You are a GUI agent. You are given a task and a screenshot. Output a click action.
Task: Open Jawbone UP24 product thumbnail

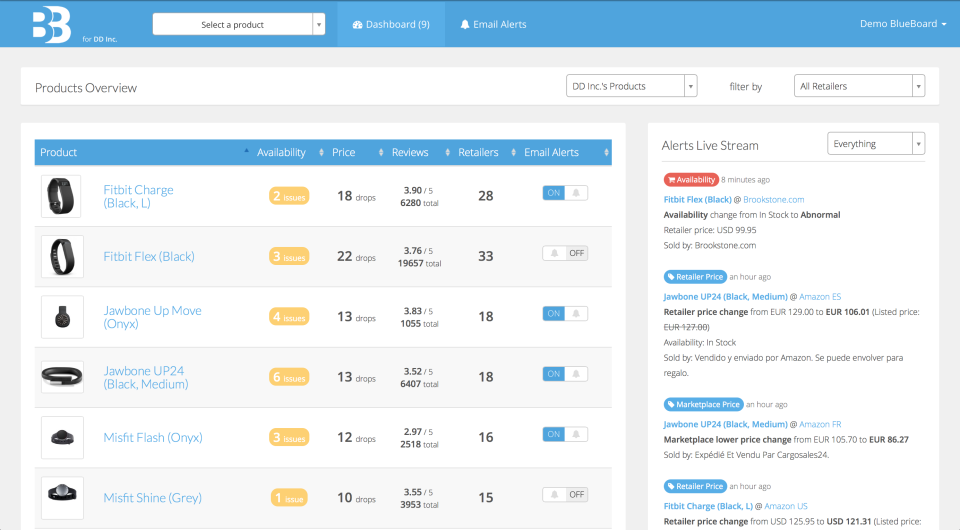(x=62, y=377)
